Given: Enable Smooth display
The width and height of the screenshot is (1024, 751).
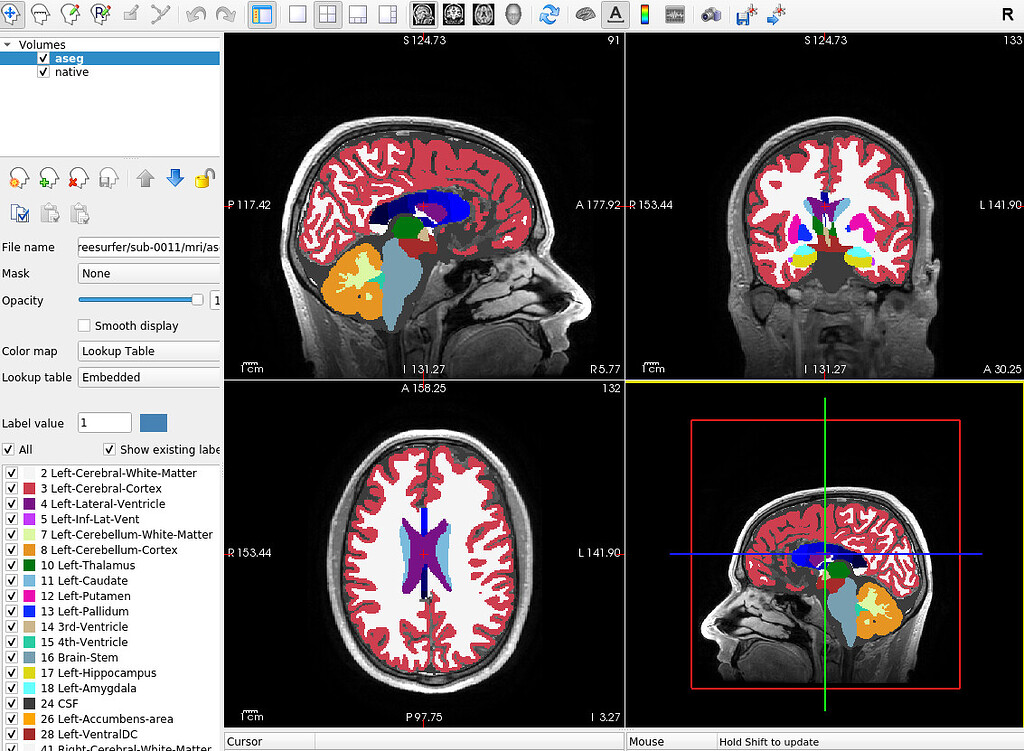Looking at the screenshot, I should [x=85, y=325].
